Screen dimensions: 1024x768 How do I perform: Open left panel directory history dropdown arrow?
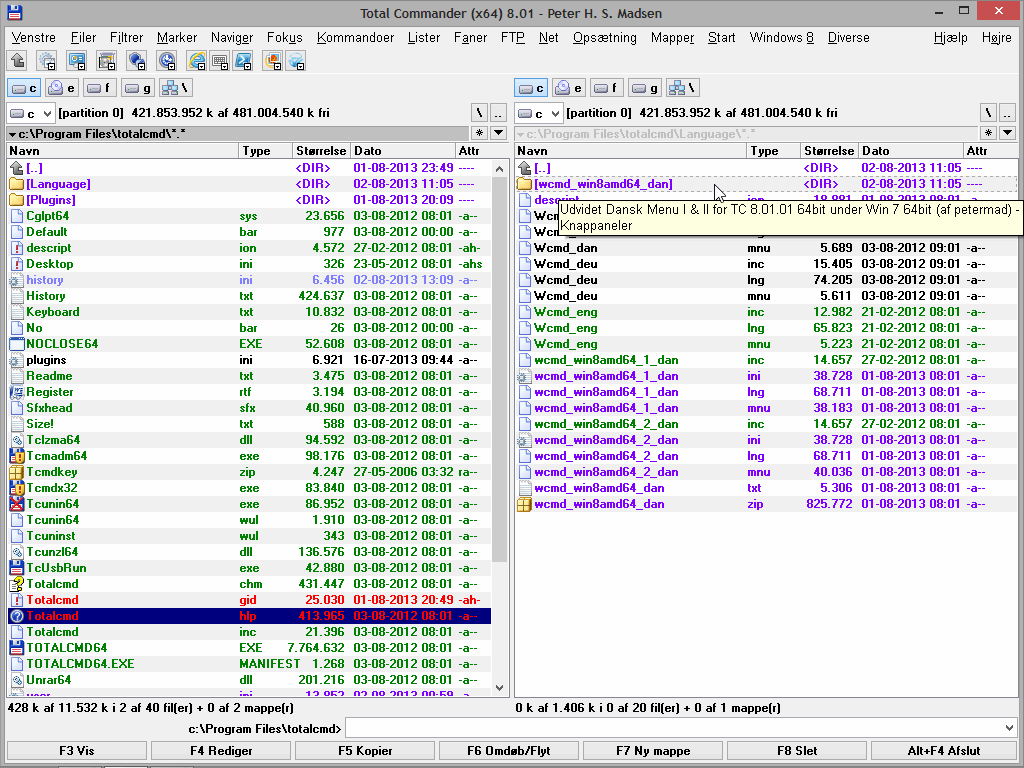499,133
